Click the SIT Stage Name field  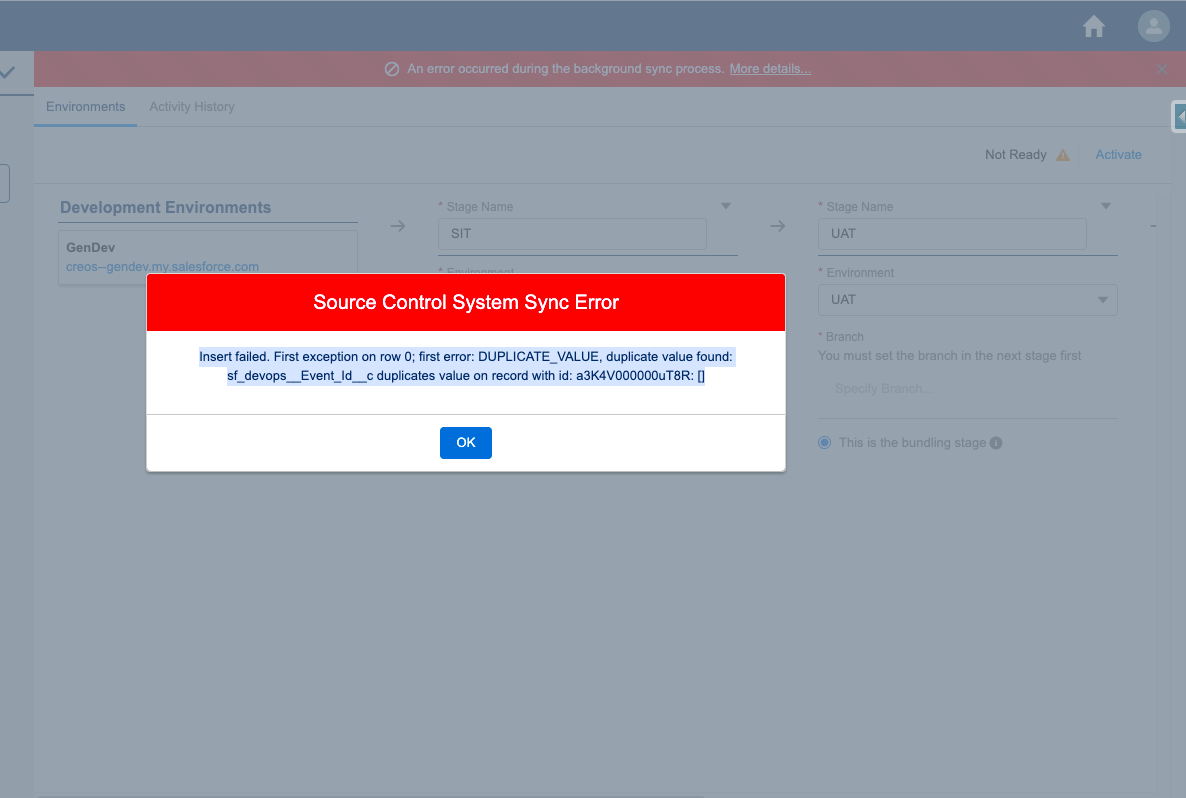[x=573, y=234]
